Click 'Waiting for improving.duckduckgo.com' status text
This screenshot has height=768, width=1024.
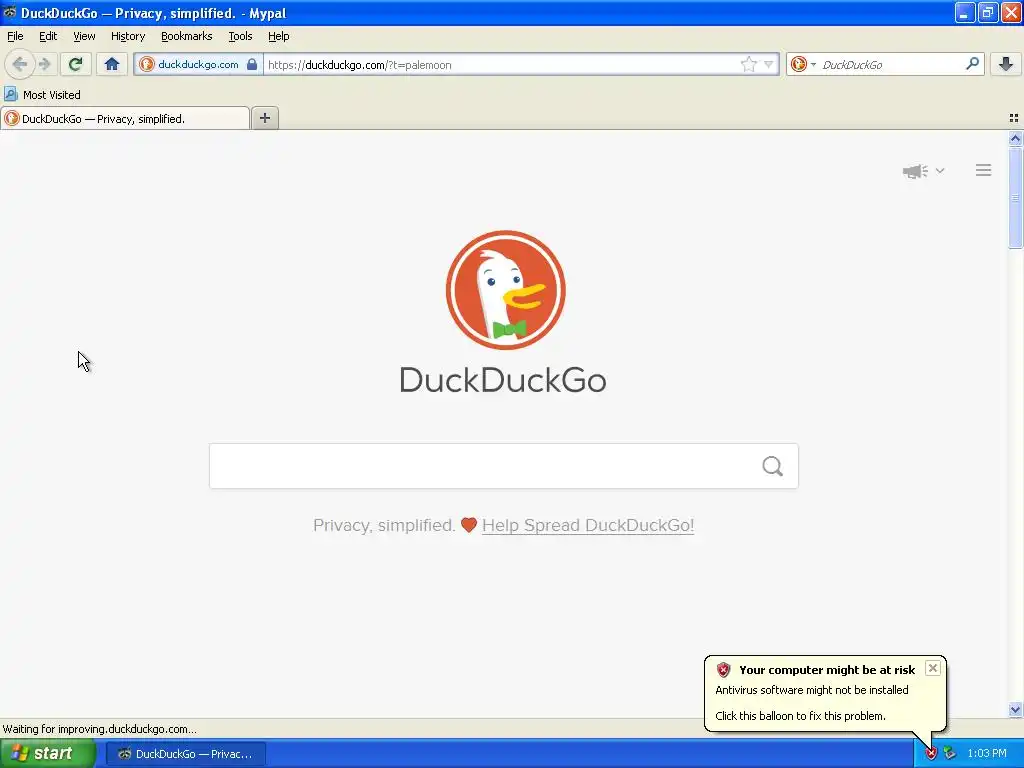pyautogui.click(x=99, y=729)
